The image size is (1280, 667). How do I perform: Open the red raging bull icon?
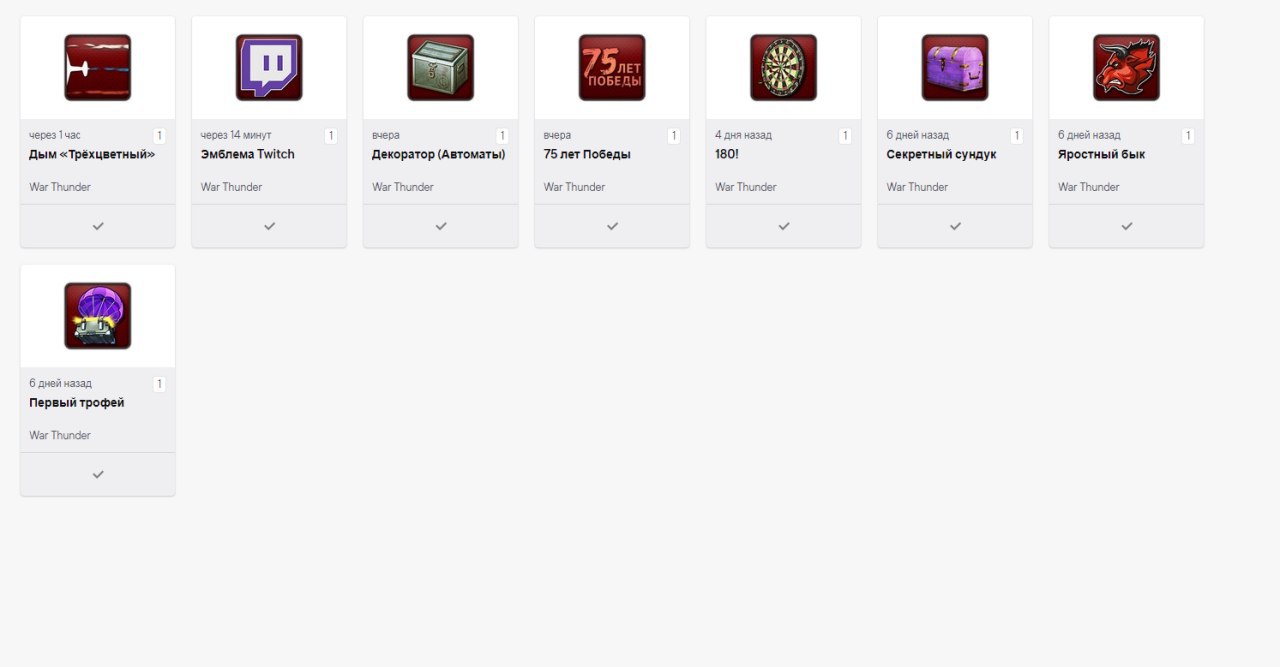coord(1127,68)
